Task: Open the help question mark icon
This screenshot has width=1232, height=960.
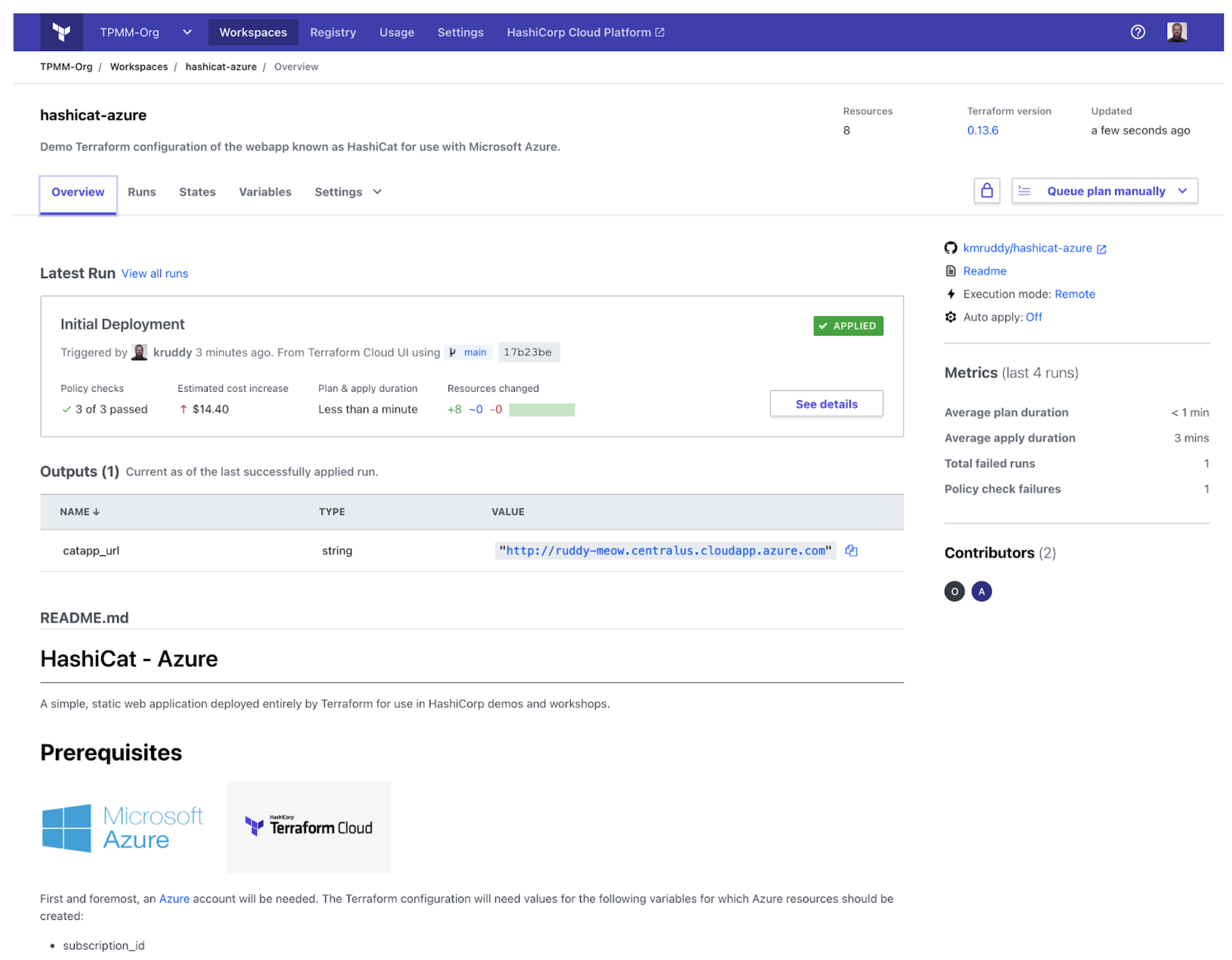Action: pyautogui.click(x=1138, y=32)
